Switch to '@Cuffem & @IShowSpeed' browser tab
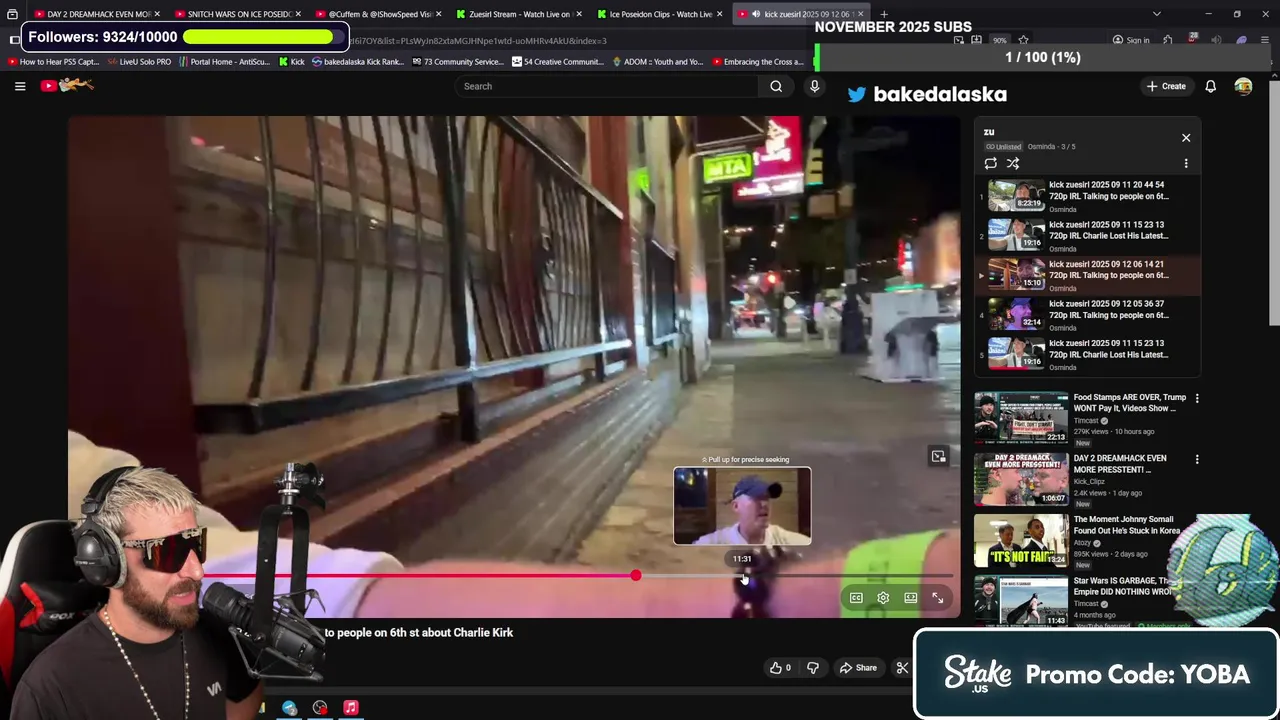Image resolution: width=1280 pixels, height=720 pixels. coord(379,14)
